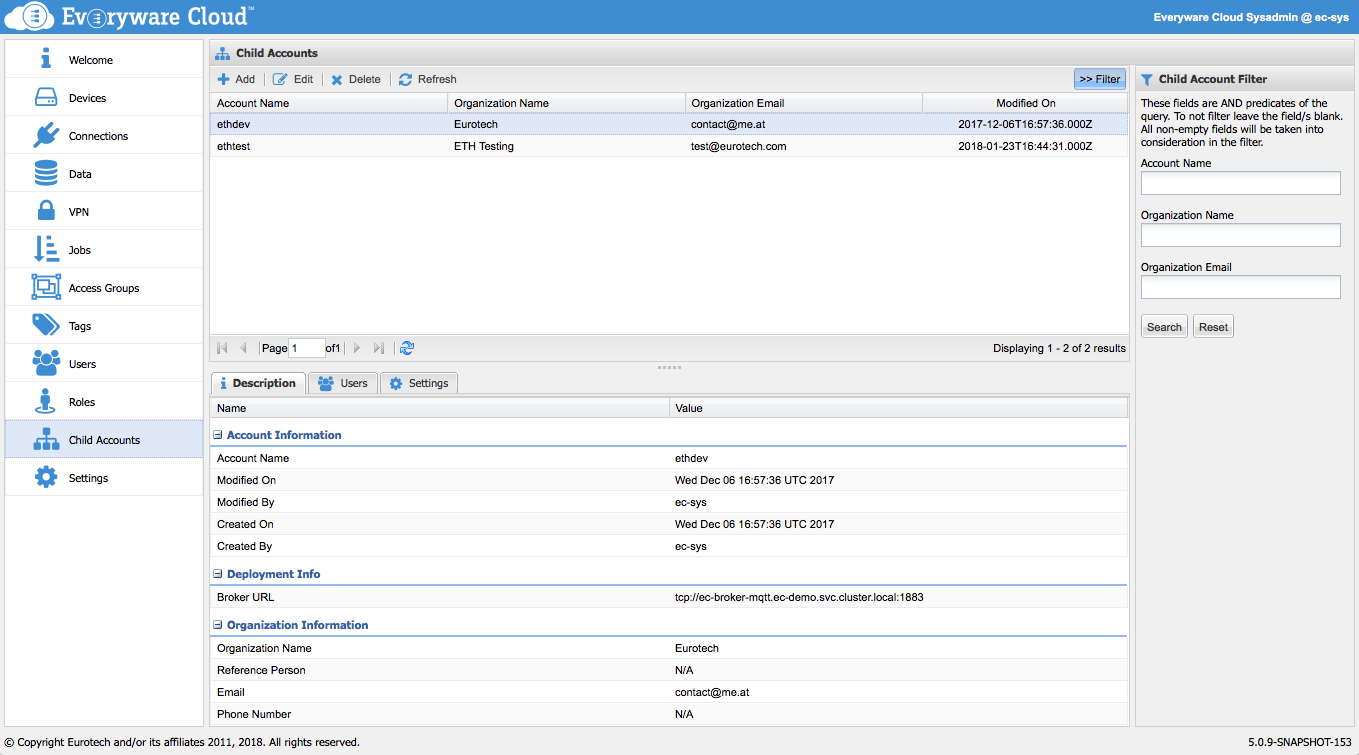The width and height of the screenshot is (1359, 755).
Task: Click the paging toolbar refresh icon
Action: 406,348
